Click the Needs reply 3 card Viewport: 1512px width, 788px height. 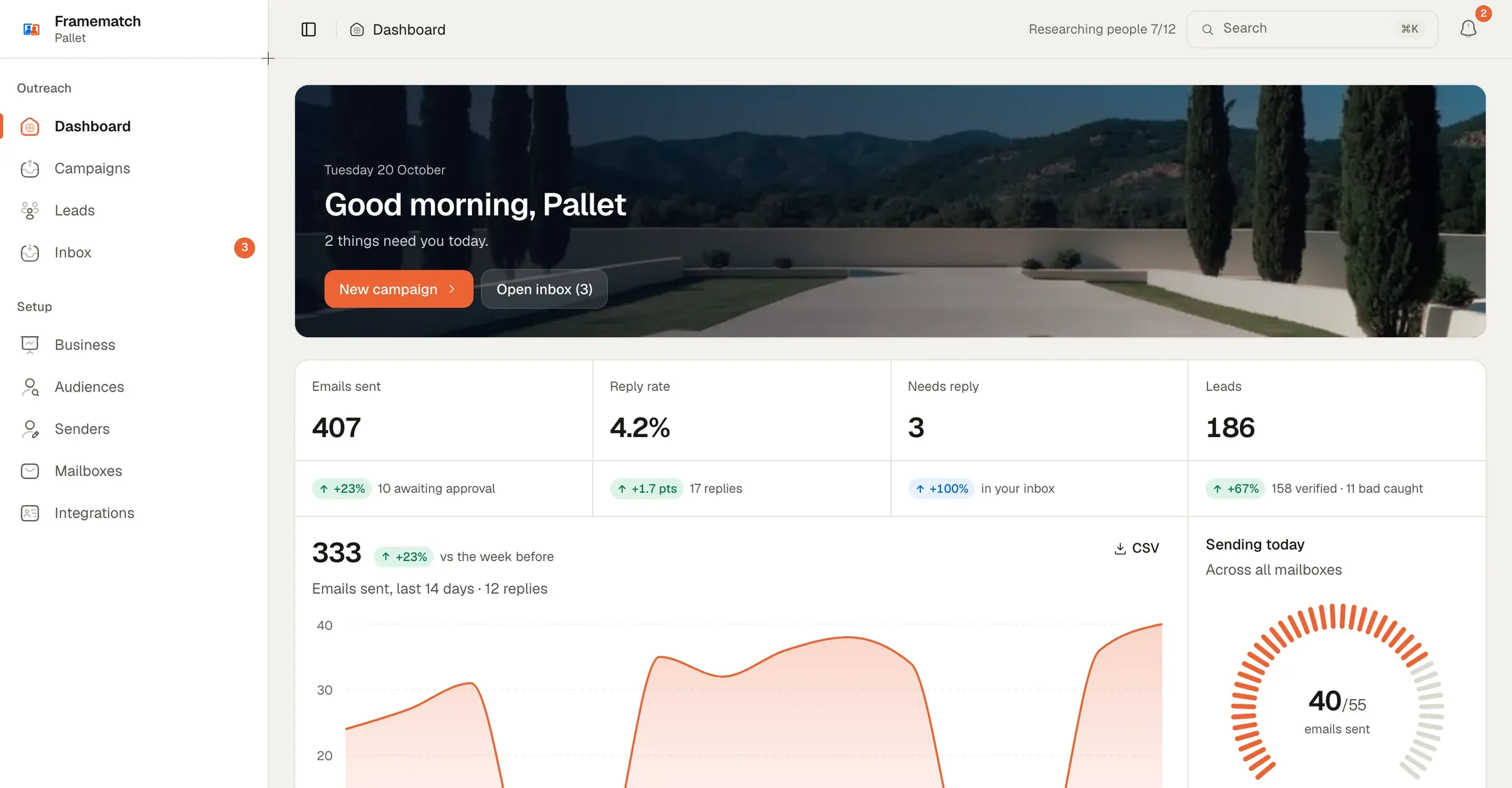coord(1039,410)
